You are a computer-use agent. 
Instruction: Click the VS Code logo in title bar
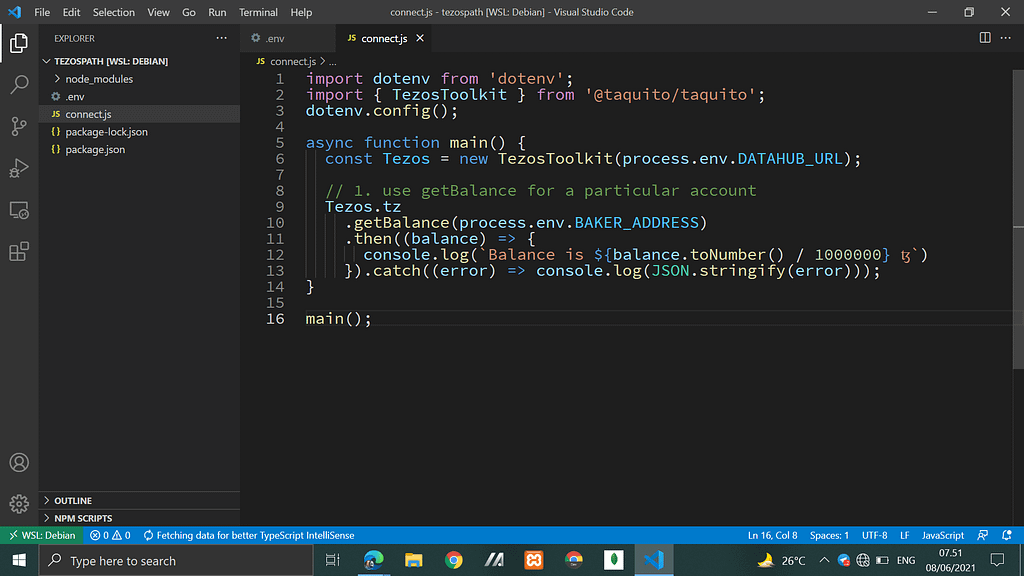click(14, 12)
